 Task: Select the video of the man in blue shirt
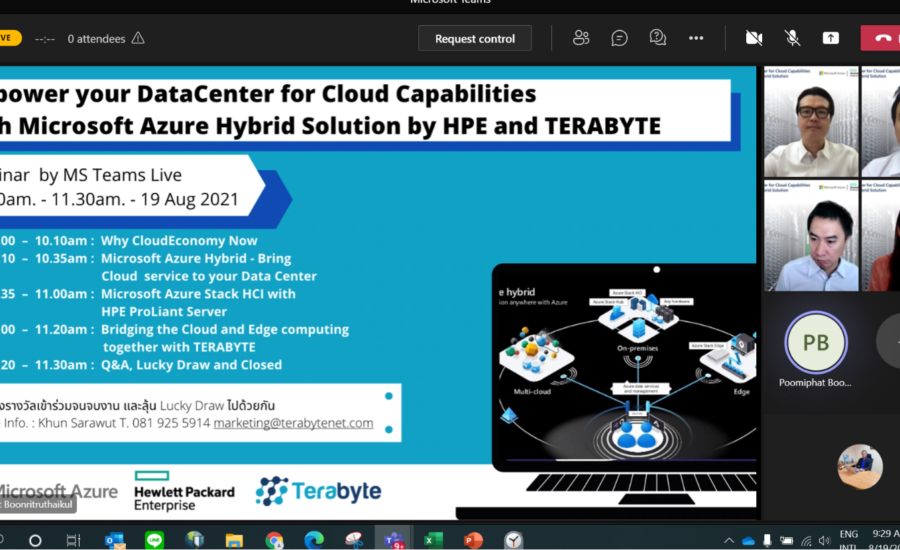[811, 236]
